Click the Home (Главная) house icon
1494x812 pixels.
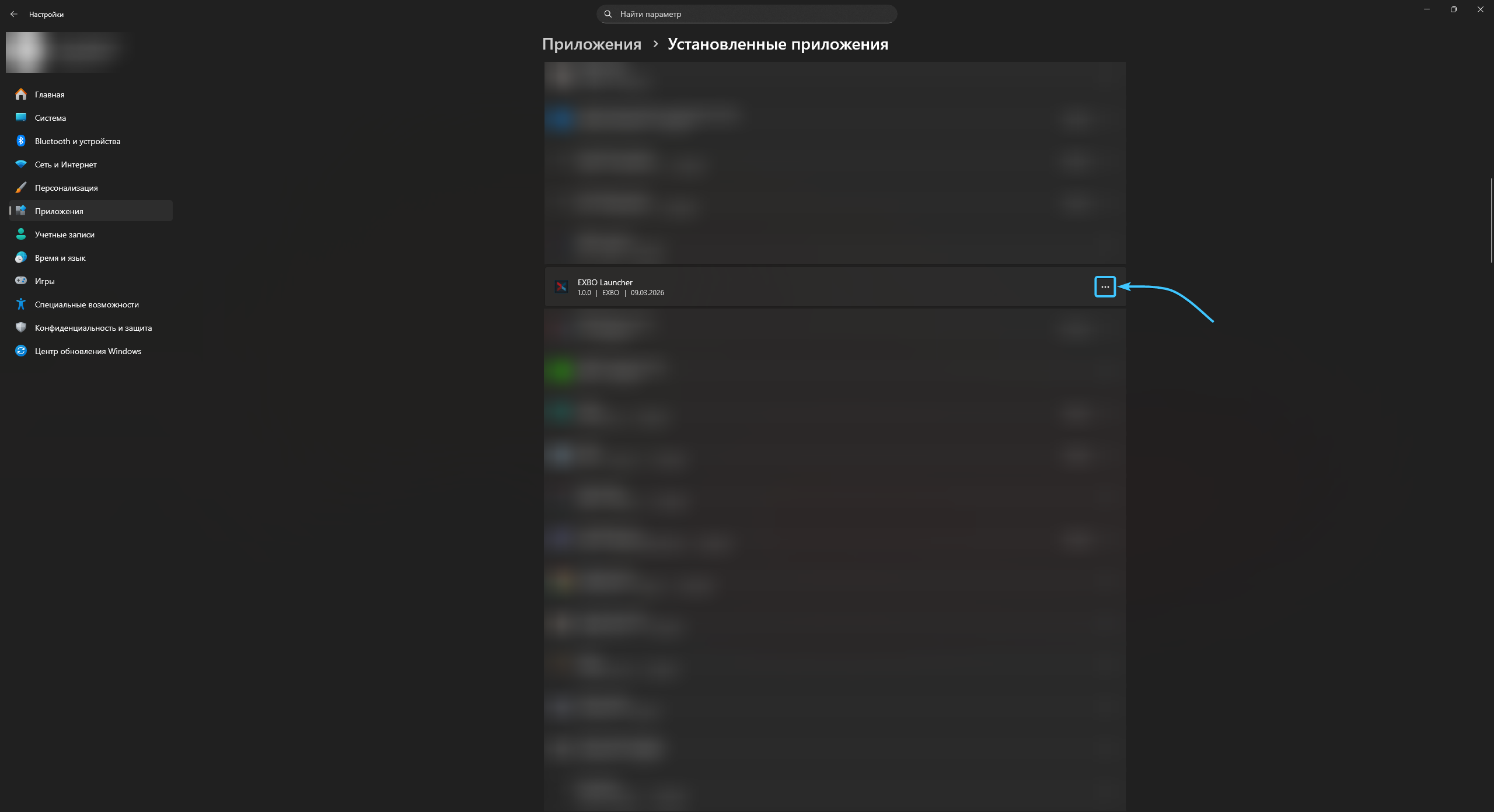tap(21, 94)
